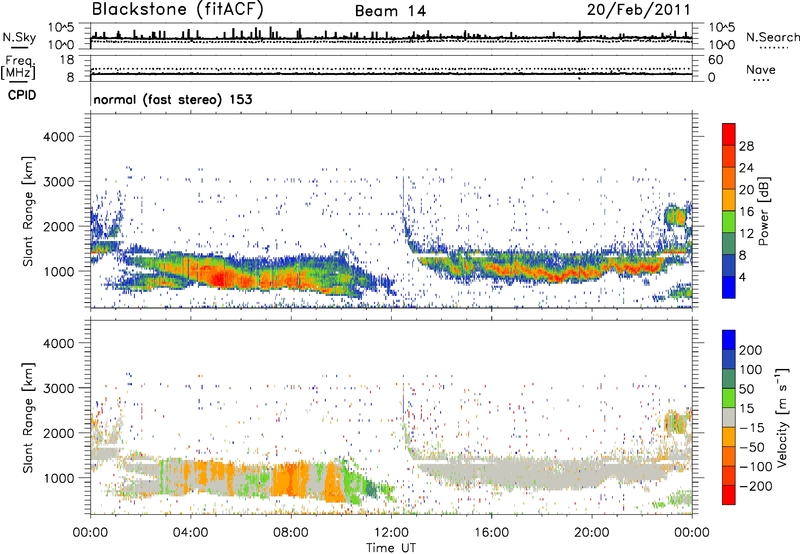This screenshot has width=800, height=554.
Task: Click the '08:00' time tick label
Action: click(x=291, y=533)
